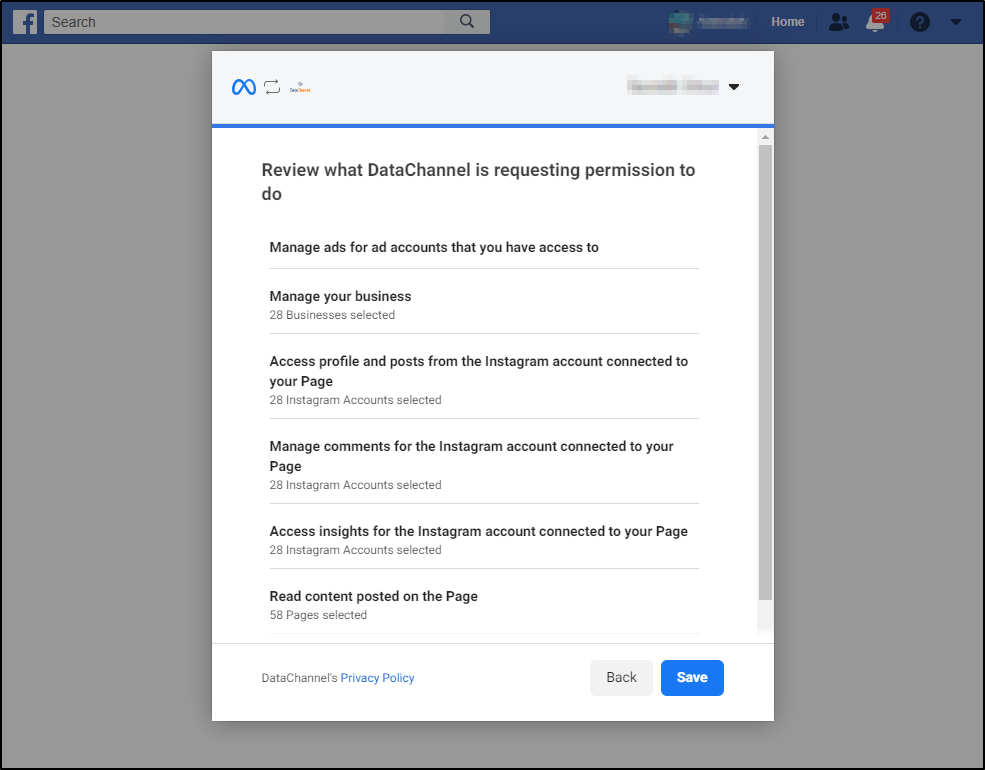This screenshot has width=985, height=770.
Task: Click the DataChannel logo in dialog
Action: 300,88
